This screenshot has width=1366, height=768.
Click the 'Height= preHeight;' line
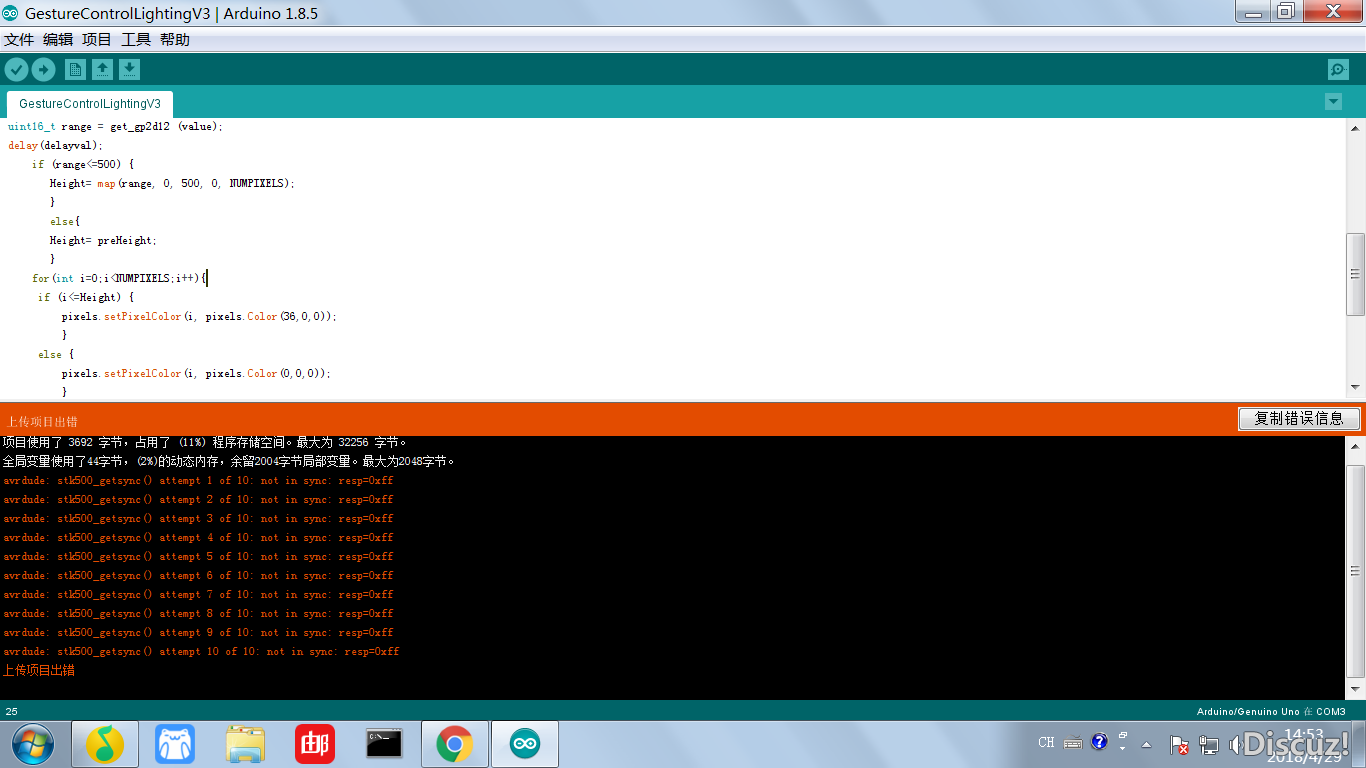click(x=104, y=240)
